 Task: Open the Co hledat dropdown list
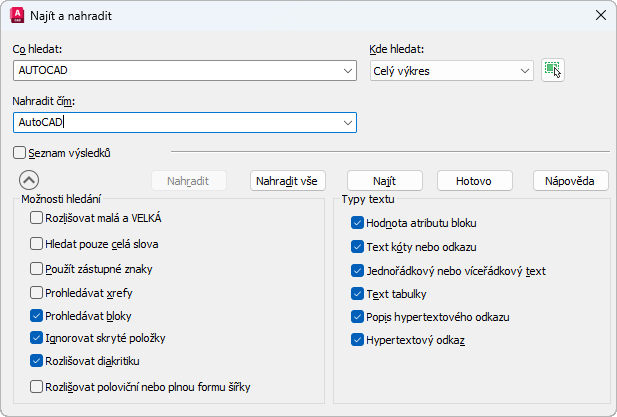pyautogui.click(x=347, y=70)
